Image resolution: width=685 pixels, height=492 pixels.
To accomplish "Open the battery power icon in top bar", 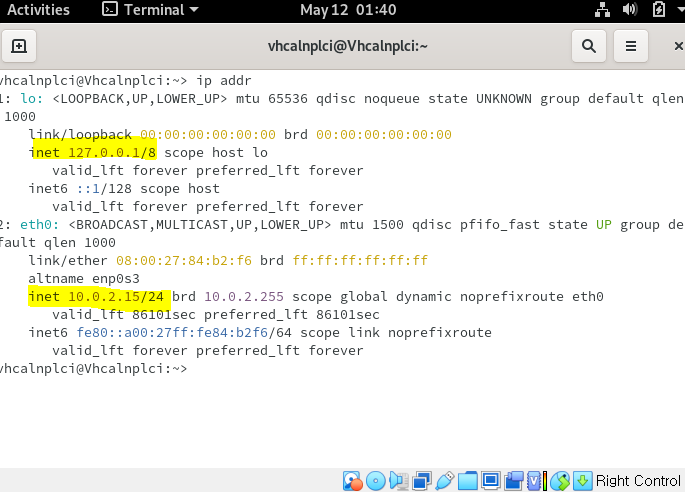I will coord(658,10).
